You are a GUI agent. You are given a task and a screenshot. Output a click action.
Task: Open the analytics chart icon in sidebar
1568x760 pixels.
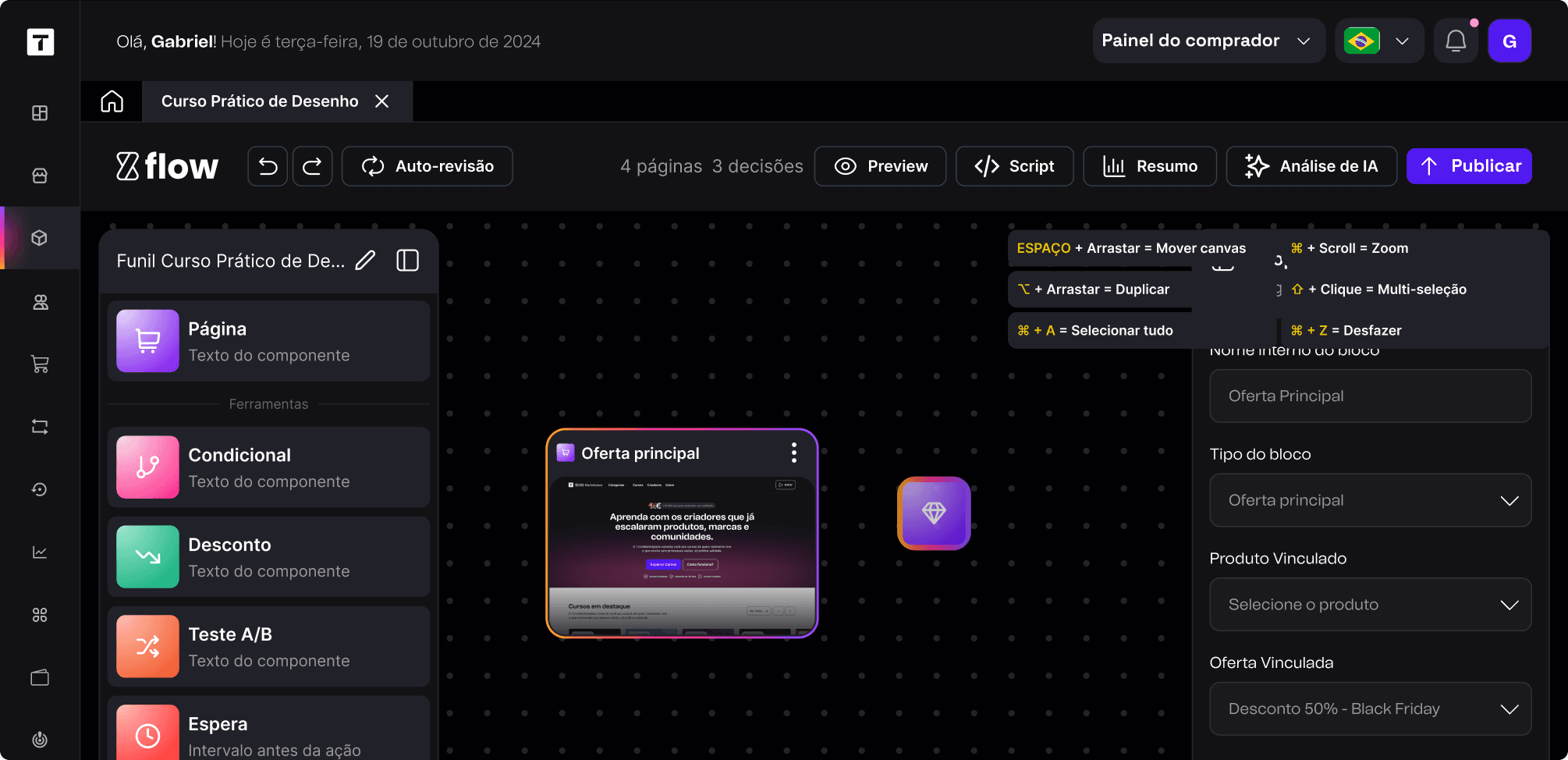click(x=40, y=552)
